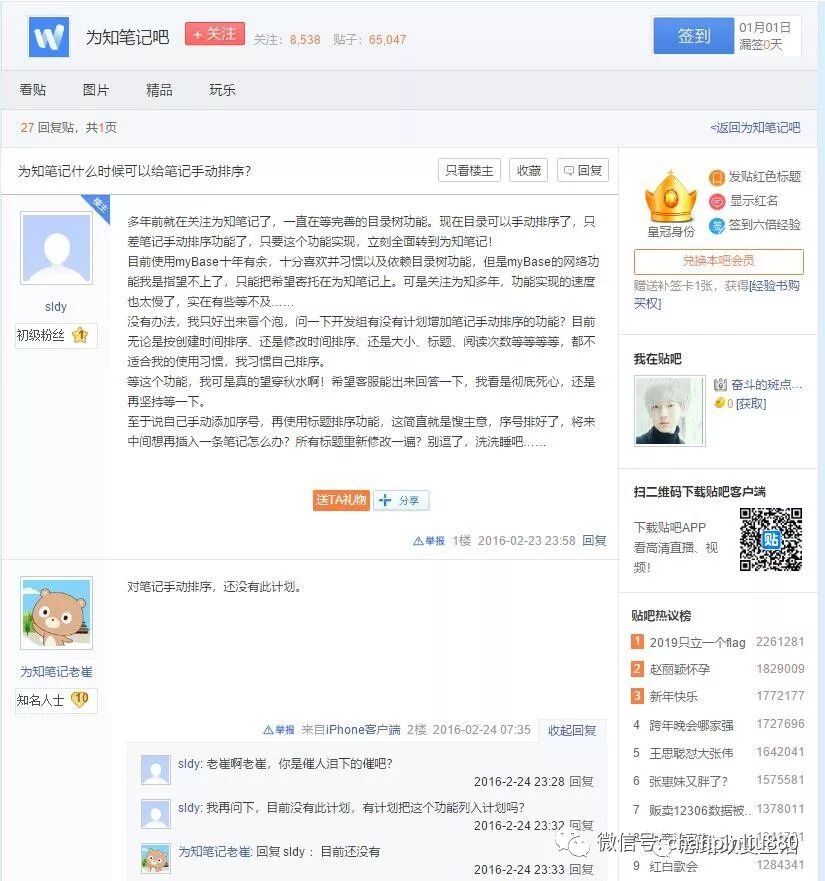Viewport: 825px width, 881px height.
Task: Reply to 1楼 post via 回复 link
Action: [594, 541]
